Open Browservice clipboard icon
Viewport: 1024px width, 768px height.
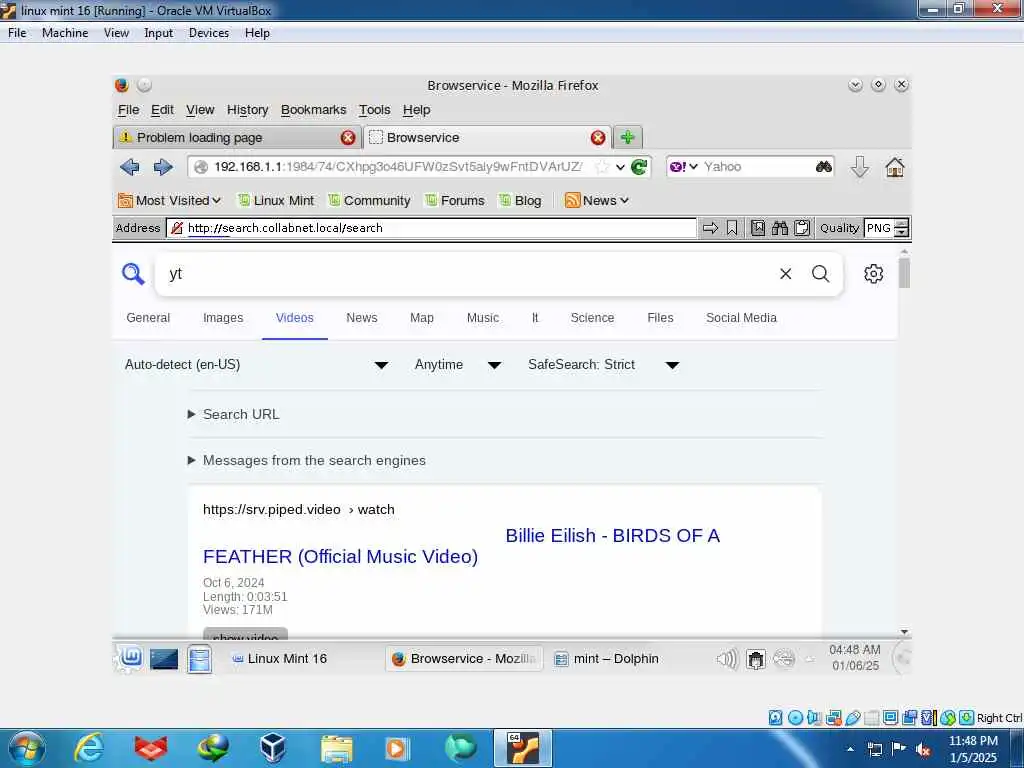click(x=802, y=228)
